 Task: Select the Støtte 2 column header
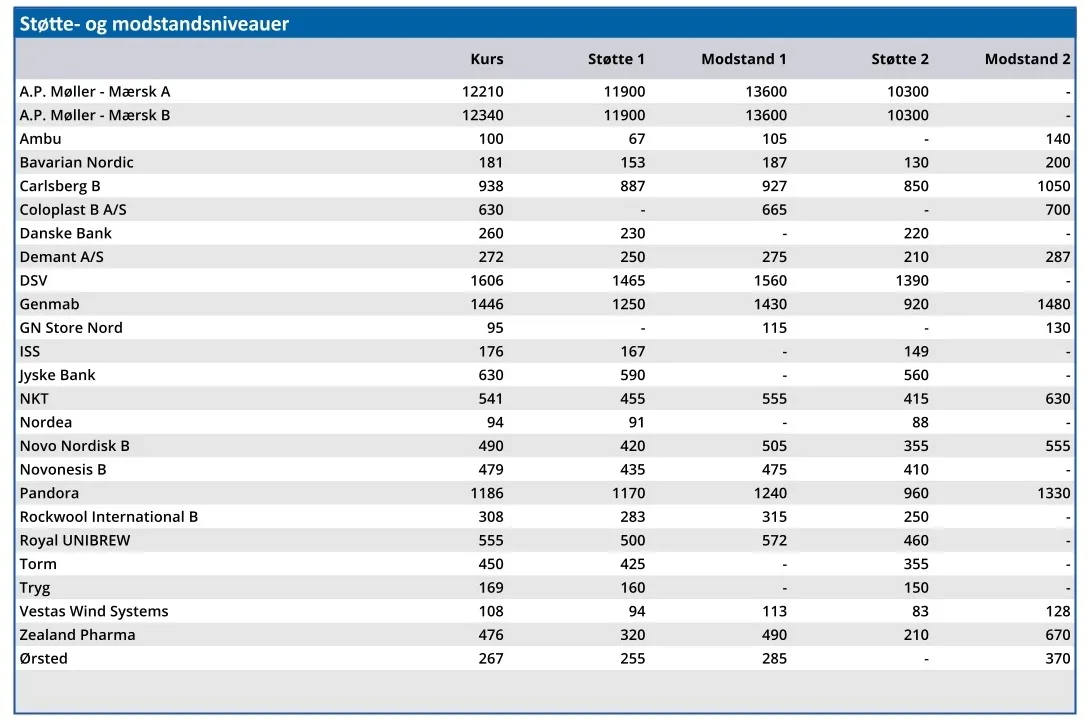[x=899, y=59]
